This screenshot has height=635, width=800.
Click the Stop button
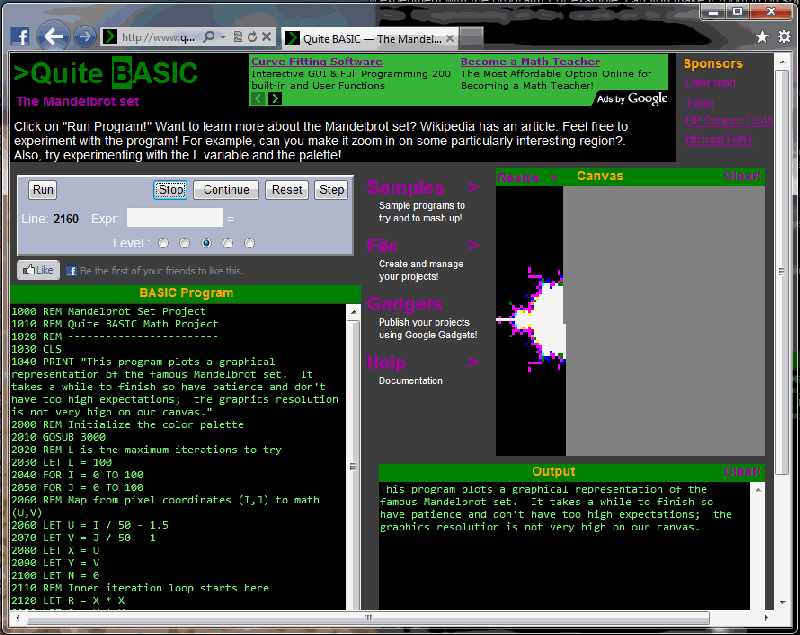coord(170,190)
